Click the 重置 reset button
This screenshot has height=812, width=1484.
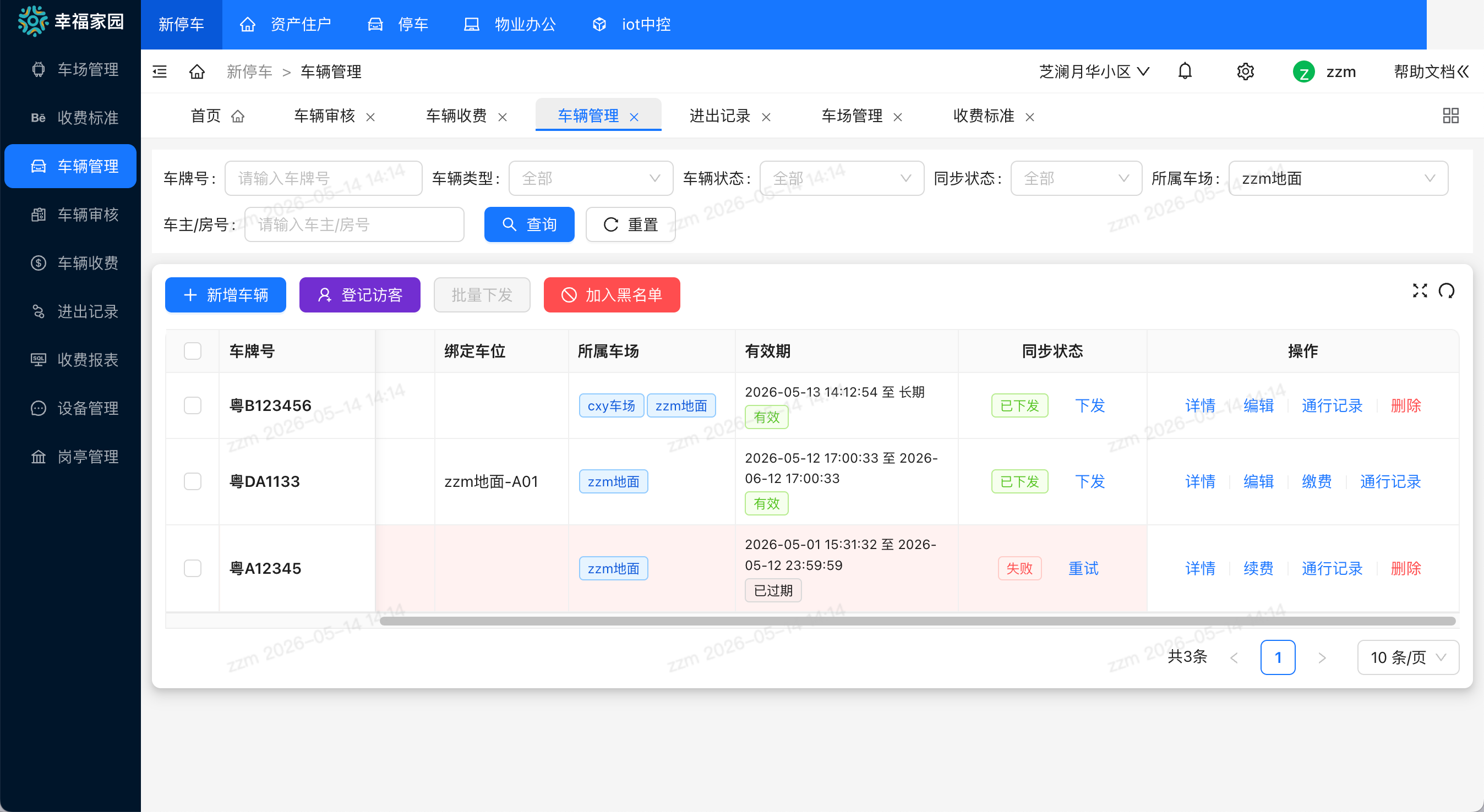tap(631, 224)
